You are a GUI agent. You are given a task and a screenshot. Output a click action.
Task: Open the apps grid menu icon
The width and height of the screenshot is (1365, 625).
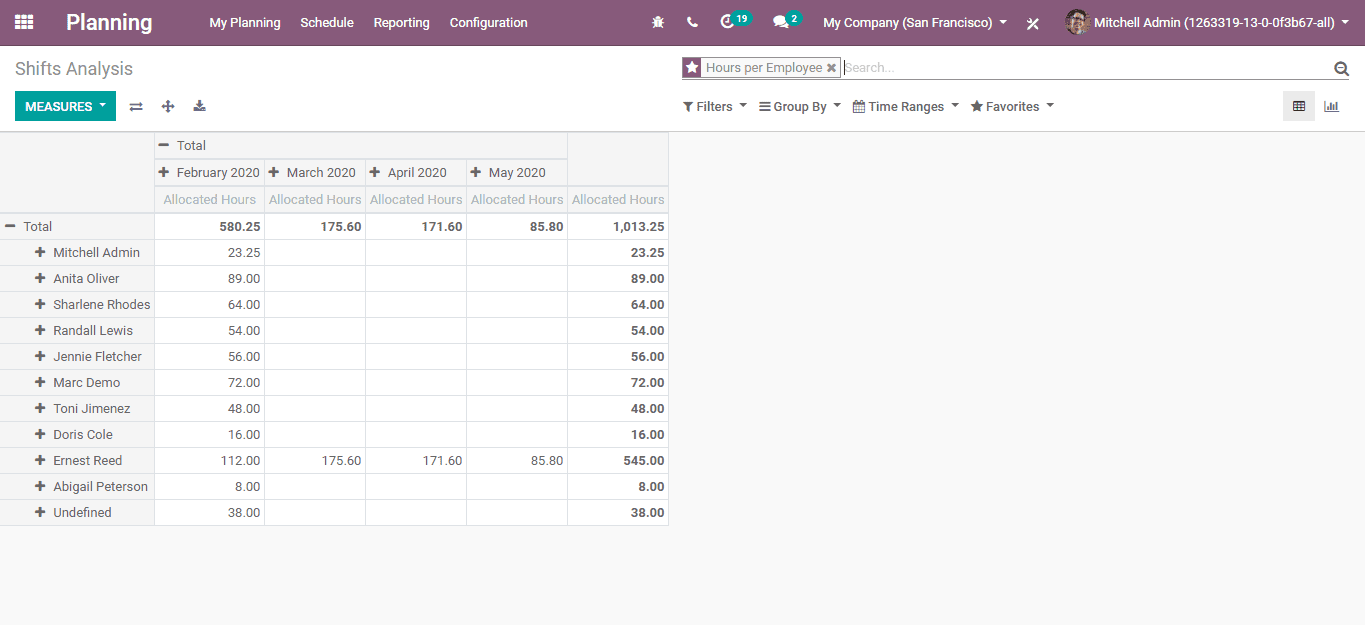[x=24, y=22]
